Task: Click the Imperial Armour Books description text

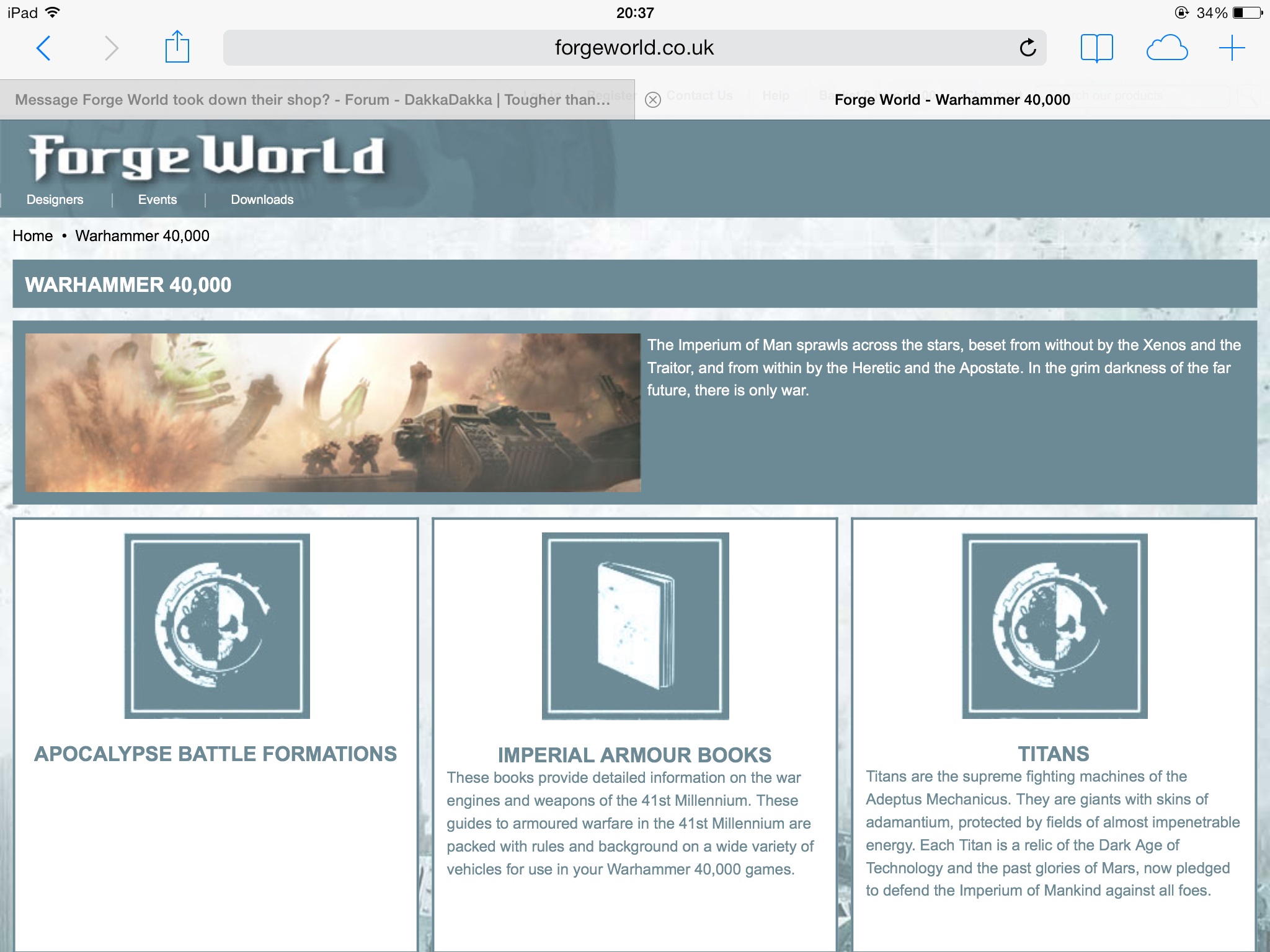Action: [631, 823]
